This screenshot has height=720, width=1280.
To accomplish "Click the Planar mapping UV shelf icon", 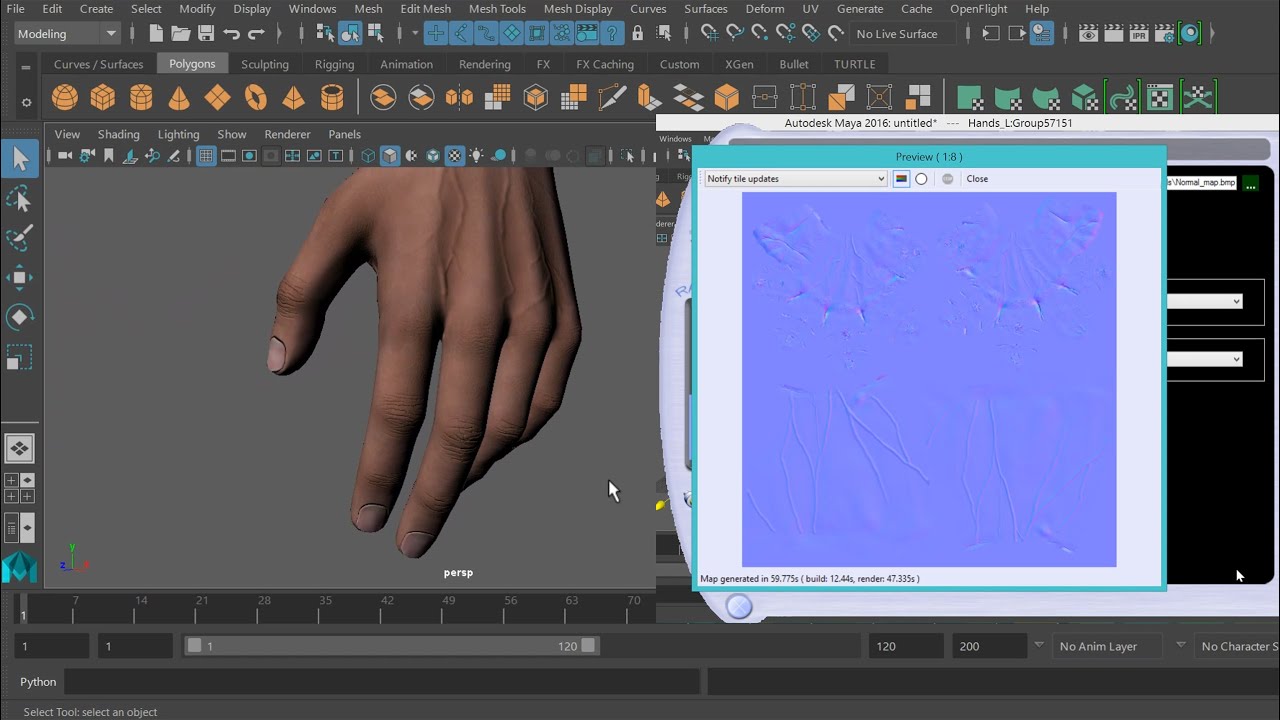I will pyautogui.click(x=969, y=97).
